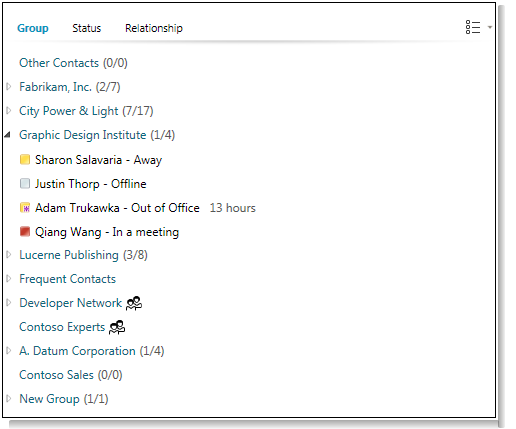Select the New Group (1/1) heading
This screenshot has height=429, width=516.
point(64,399)
